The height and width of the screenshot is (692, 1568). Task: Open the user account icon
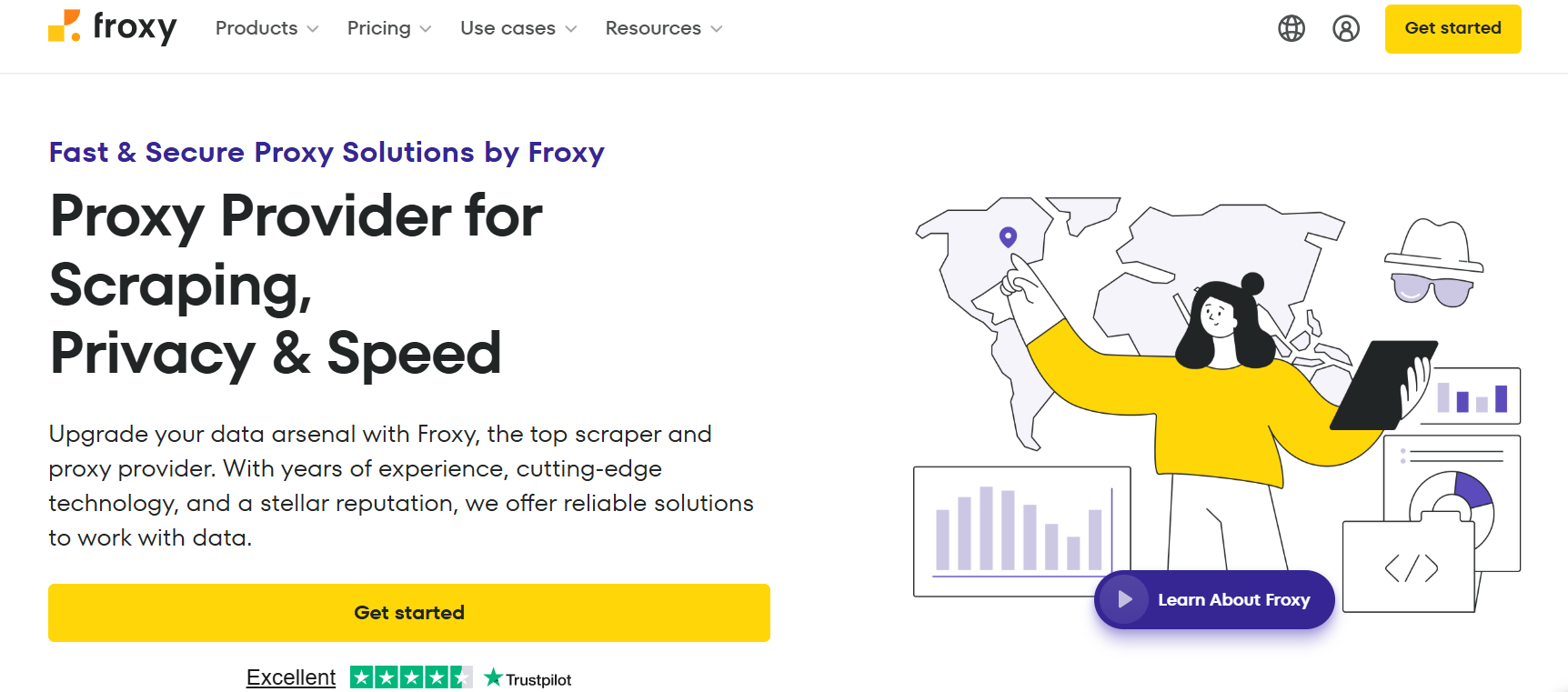1346,28
